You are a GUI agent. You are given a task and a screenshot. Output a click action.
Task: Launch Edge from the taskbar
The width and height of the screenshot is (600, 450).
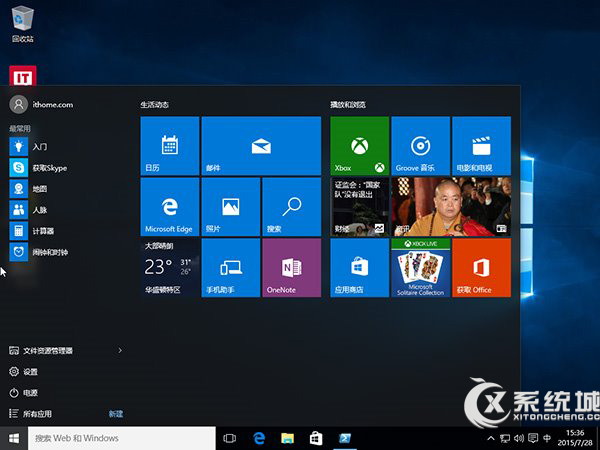[x=259, y=438]
